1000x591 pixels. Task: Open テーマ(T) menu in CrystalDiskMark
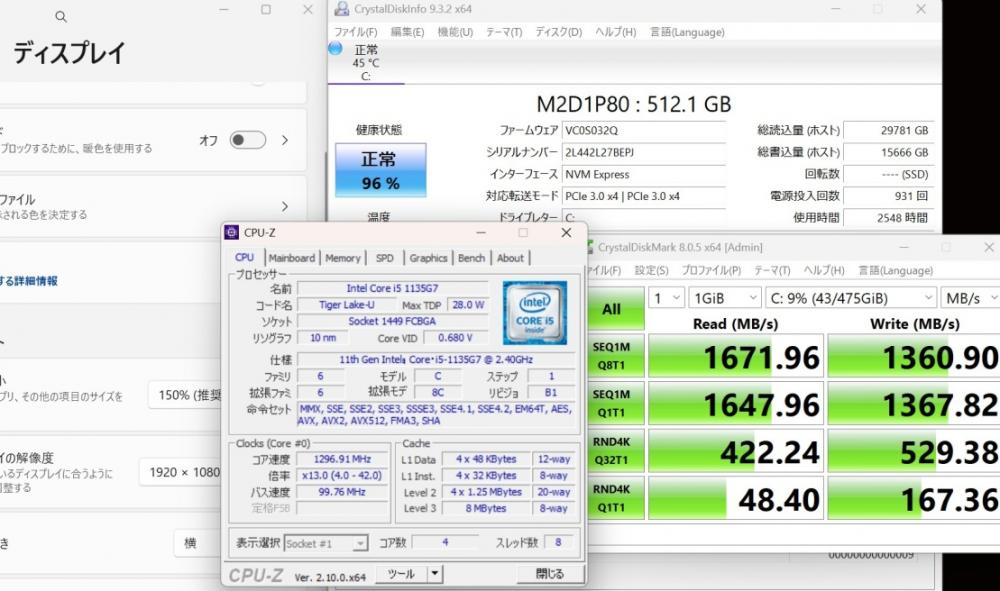[772, 270]
